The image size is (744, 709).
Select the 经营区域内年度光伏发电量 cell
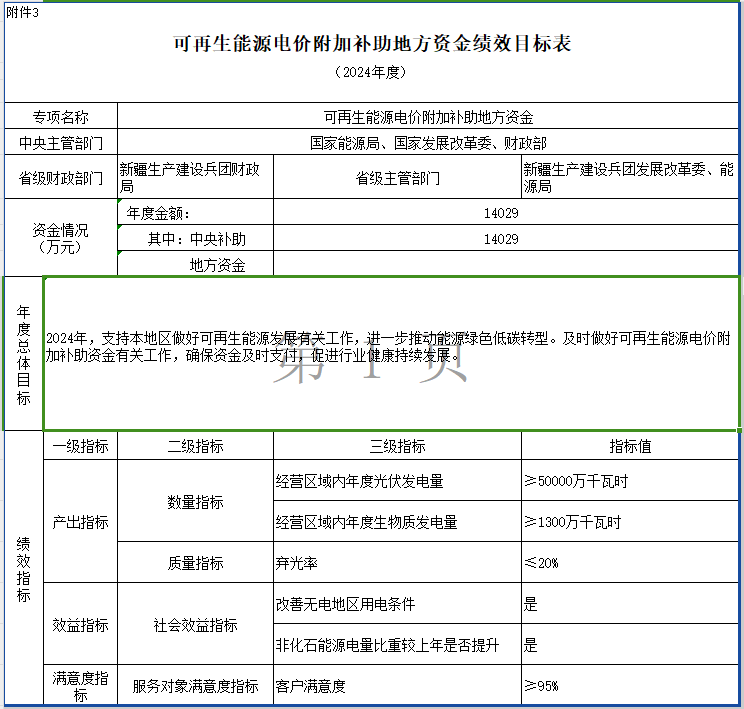(397, 481)
